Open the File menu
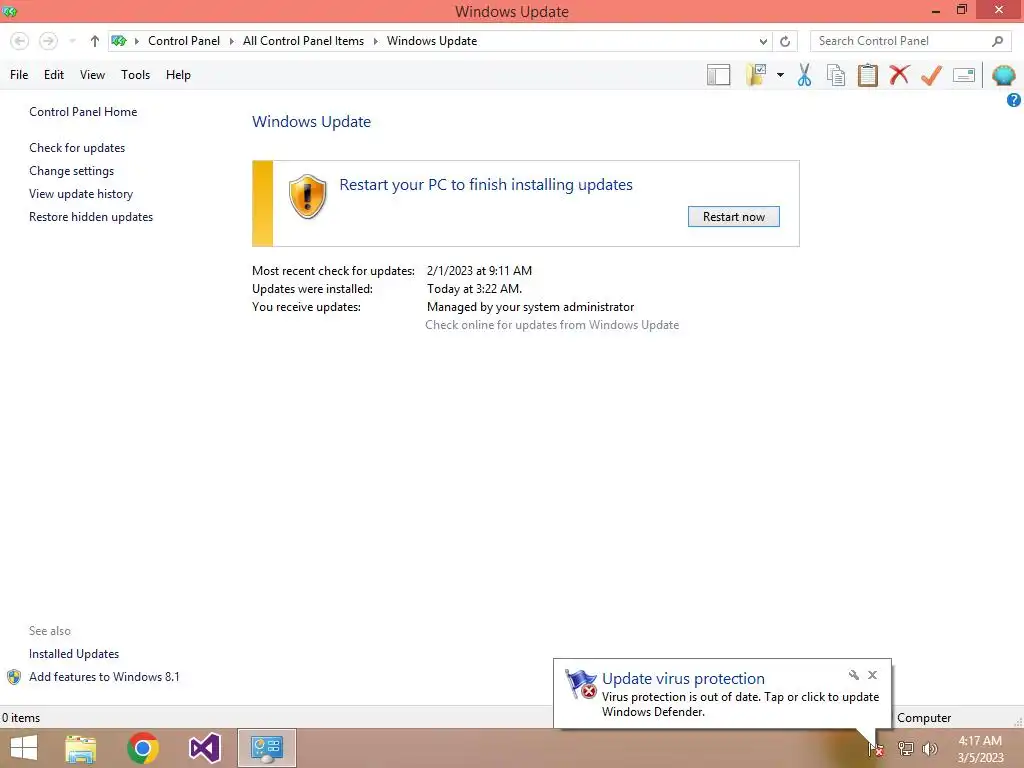This screenshot has width=1024, height=768. click(x=19, y=75)
